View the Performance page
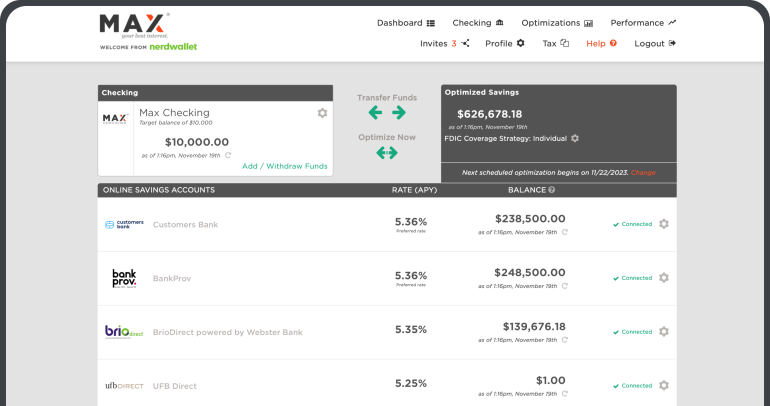The width and height of the screenshot is (770, 406). [x=643, y=23]
